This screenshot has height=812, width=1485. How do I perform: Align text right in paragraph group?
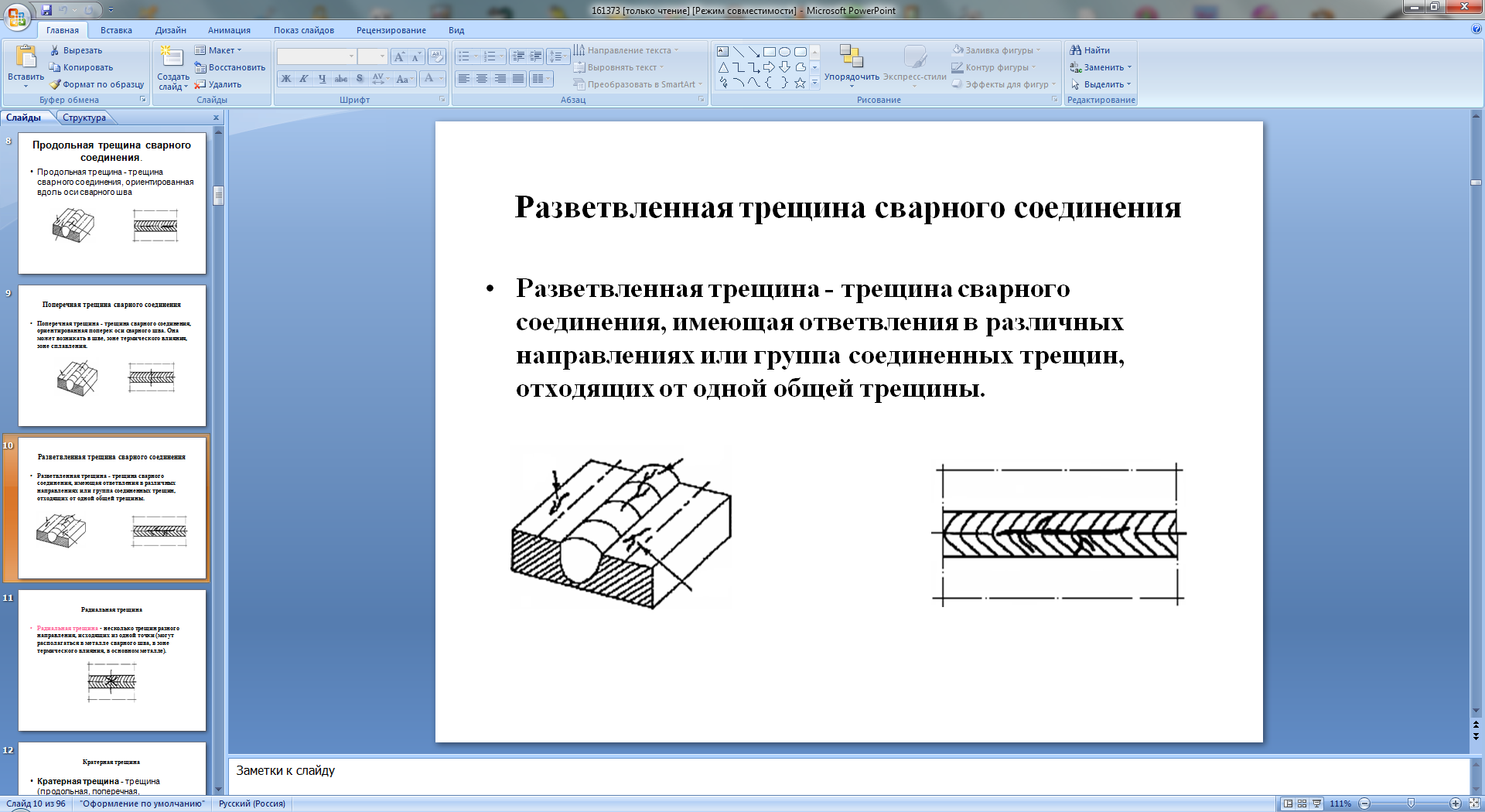(500, 79)
